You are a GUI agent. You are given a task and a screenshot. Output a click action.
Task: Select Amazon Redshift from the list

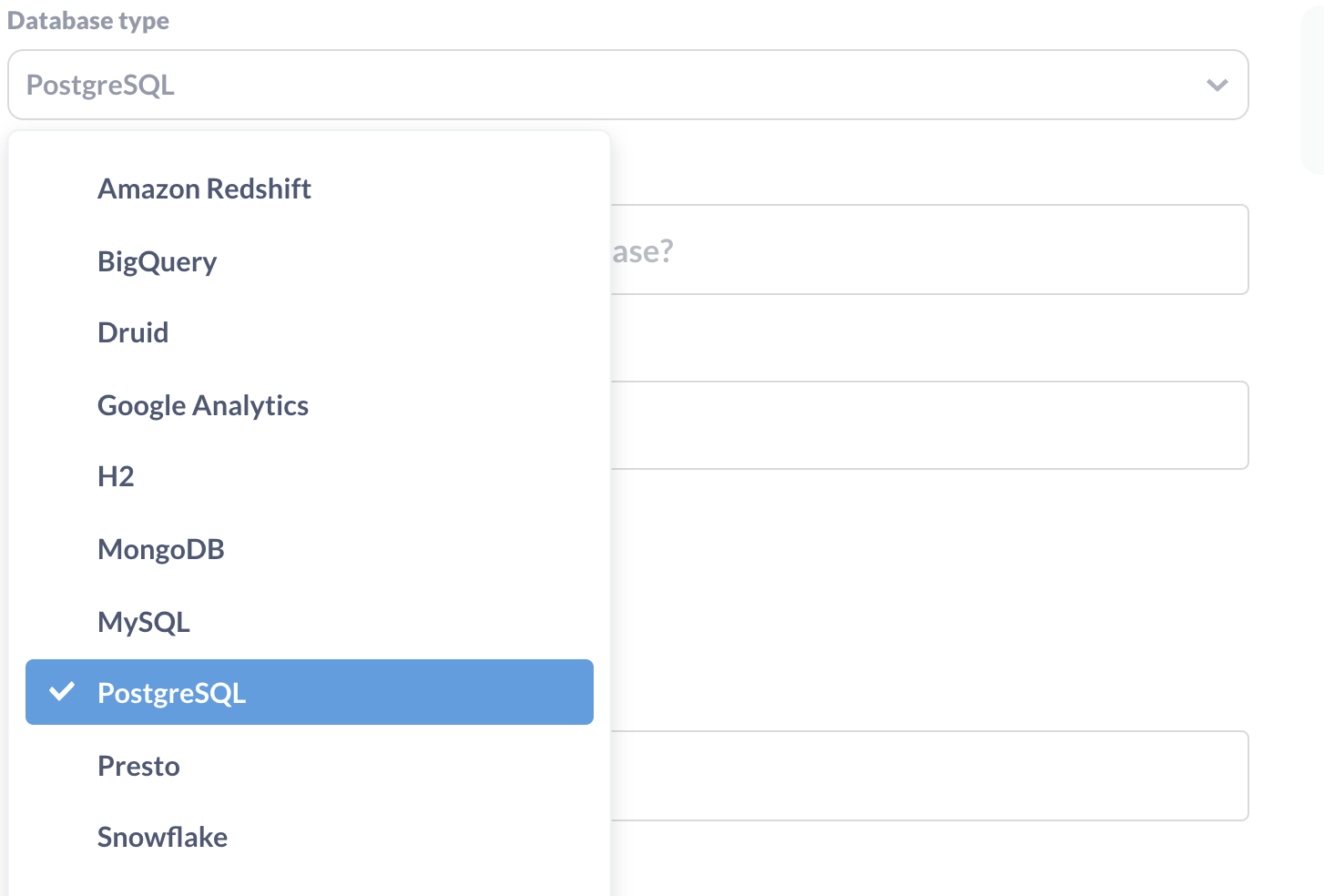[x=204, y=188]
